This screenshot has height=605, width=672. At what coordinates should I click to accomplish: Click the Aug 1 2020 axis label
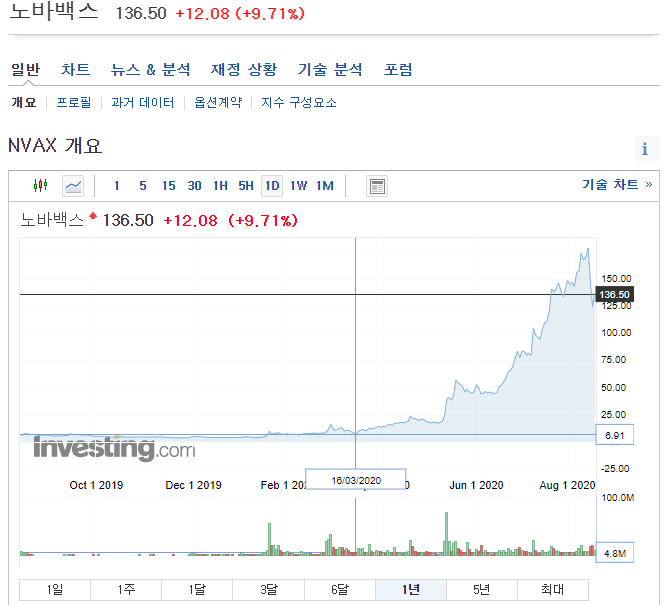point(567,485)
